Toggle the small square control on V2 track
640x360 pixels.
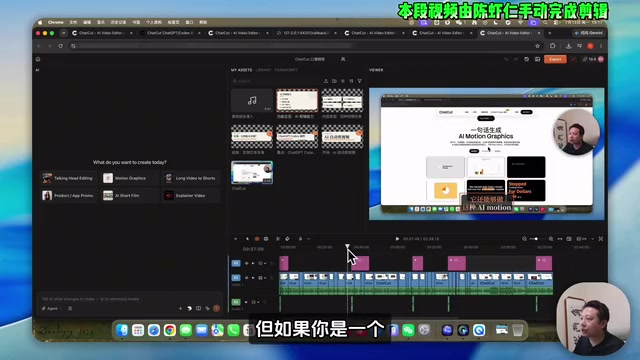coord(260,263)
